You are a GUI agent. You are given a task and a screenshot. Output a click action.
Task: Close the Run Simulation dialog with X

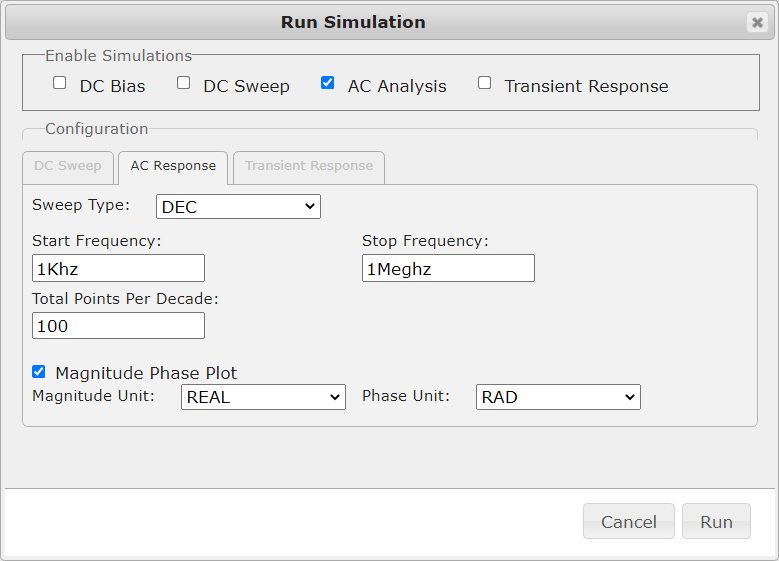(x=757, y=22)
